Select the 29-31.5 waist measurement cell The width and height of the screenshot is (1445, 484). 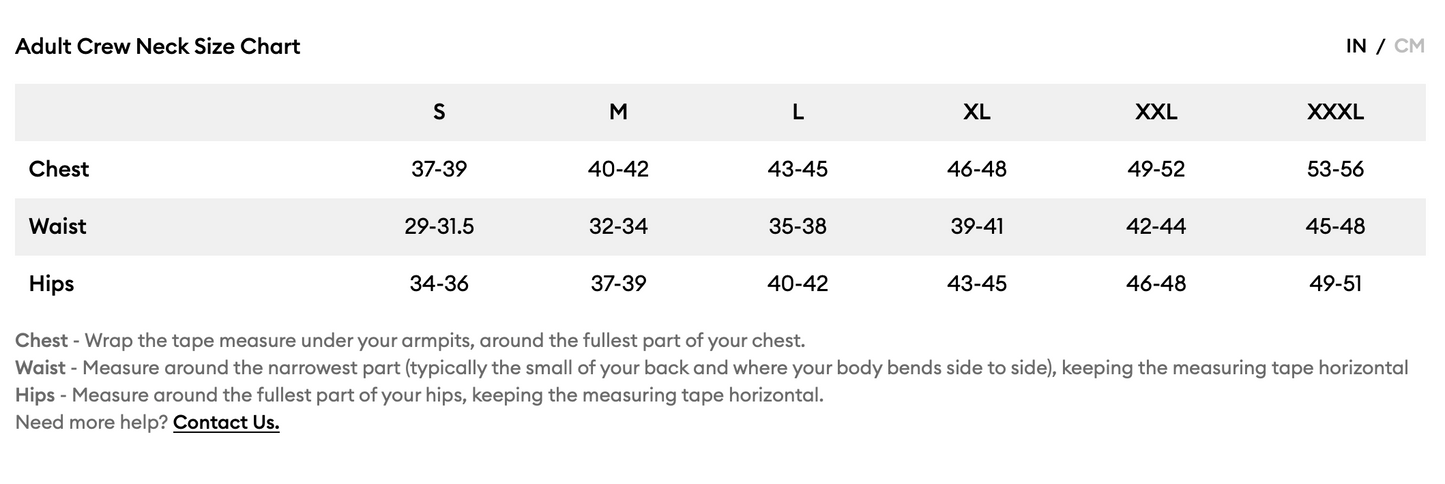pos(439,226)
